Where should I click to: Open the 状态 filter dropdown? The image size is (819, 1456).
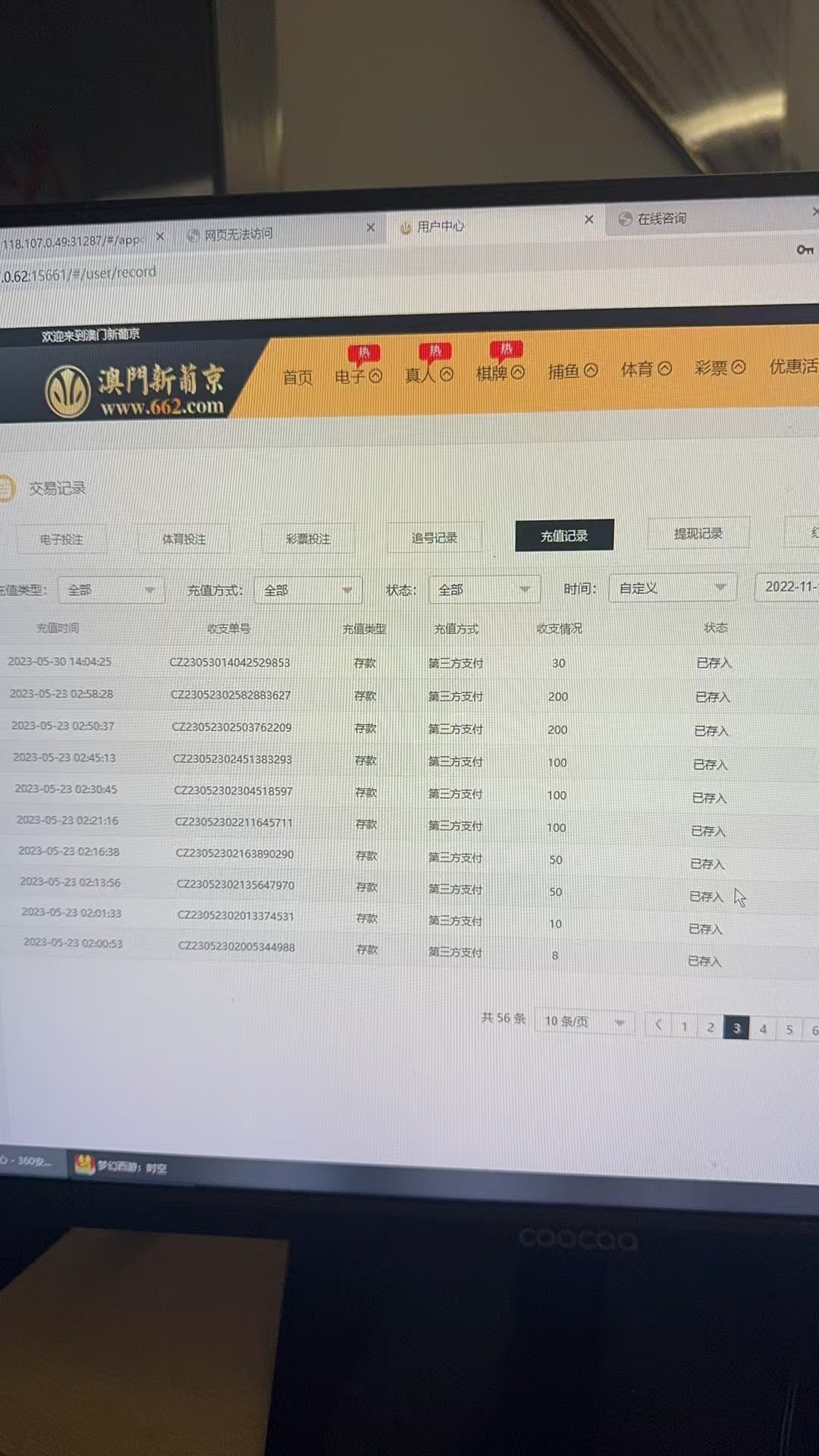(484, 589)
